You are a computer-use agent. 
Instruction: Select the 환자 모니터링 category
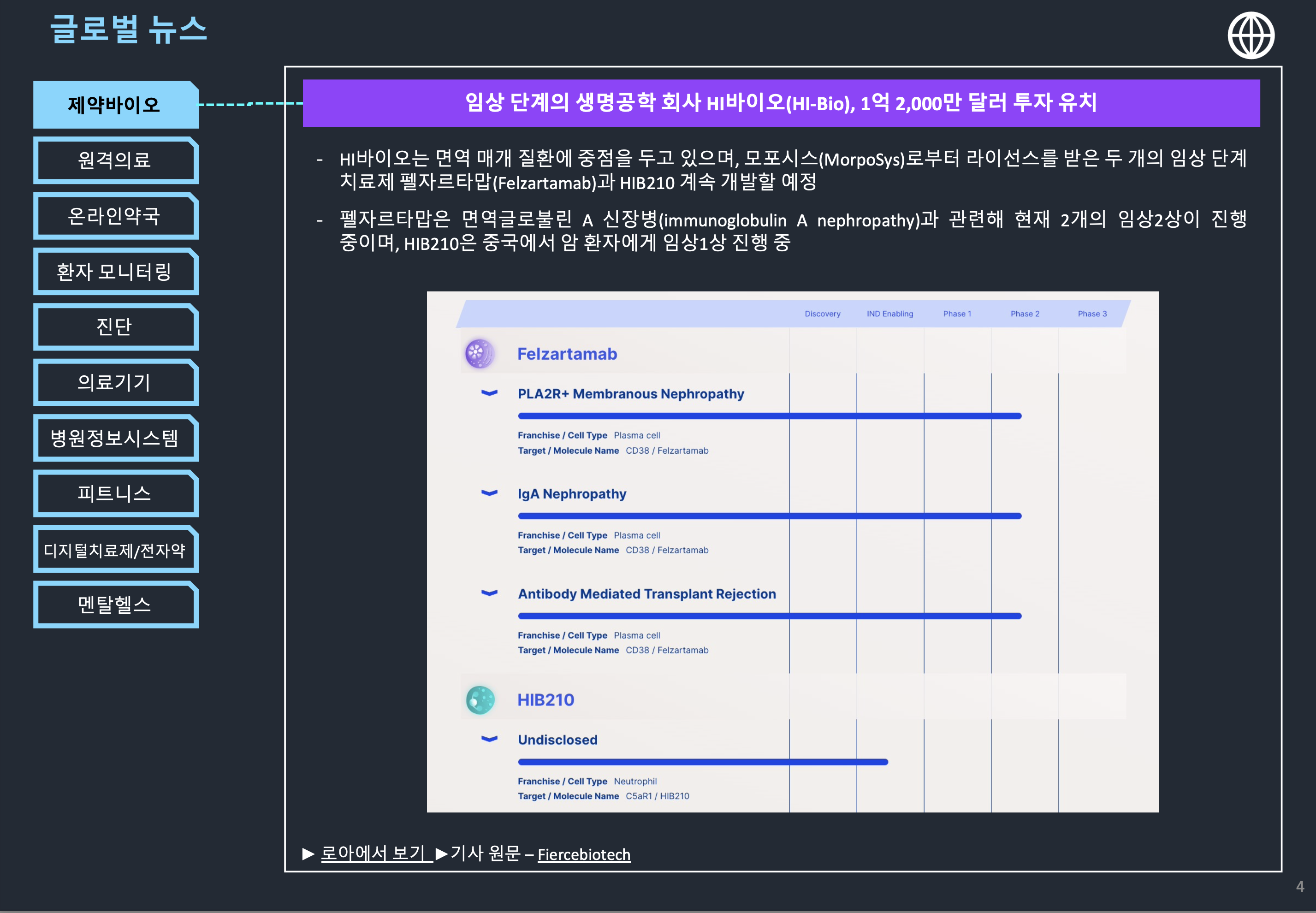[116, 272]
